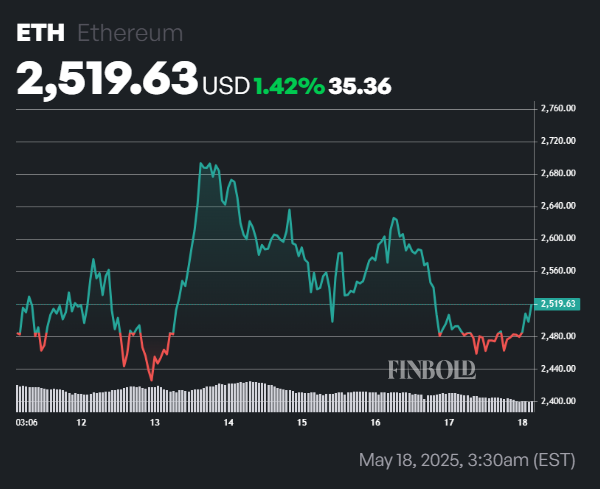Viewport: 600px width, 489px height.
Task: Click the date 14 on time axis
Action: click(x=228, y=422)
